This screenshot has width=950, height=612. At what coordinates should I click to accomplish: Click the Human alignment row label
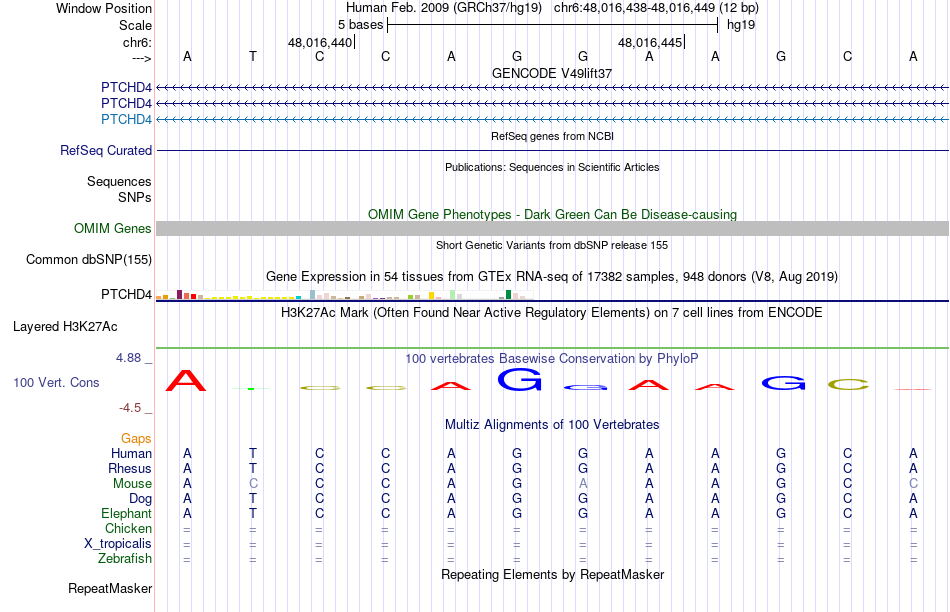pyautogui.click(x=131, y=453)
